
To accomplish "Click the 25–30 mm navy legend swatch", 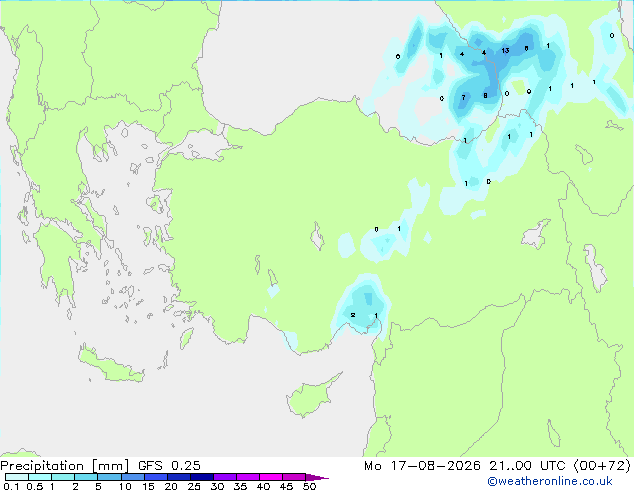I will click(x=201, y=477).
